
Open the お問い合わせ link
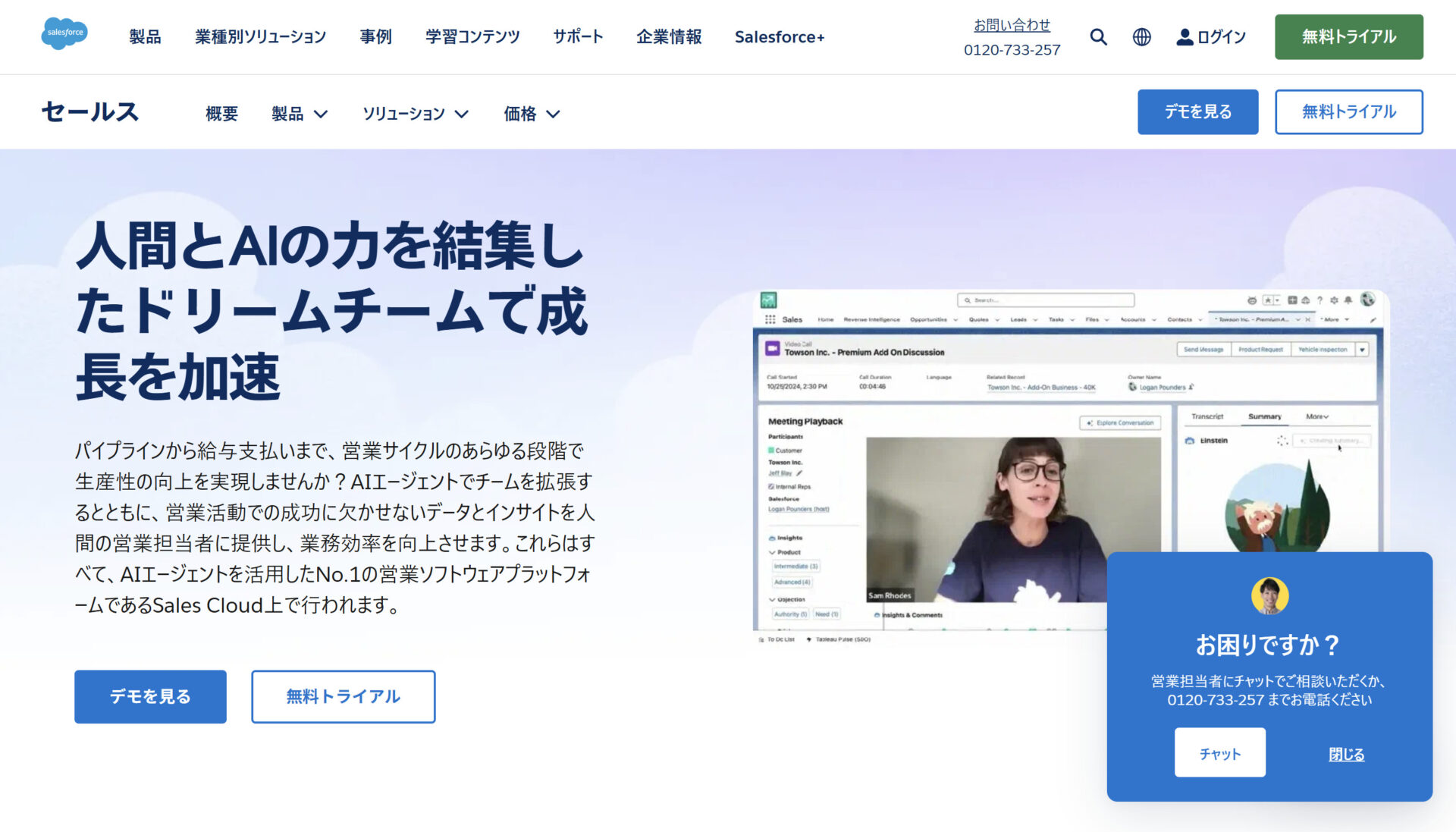point(1012,24)
